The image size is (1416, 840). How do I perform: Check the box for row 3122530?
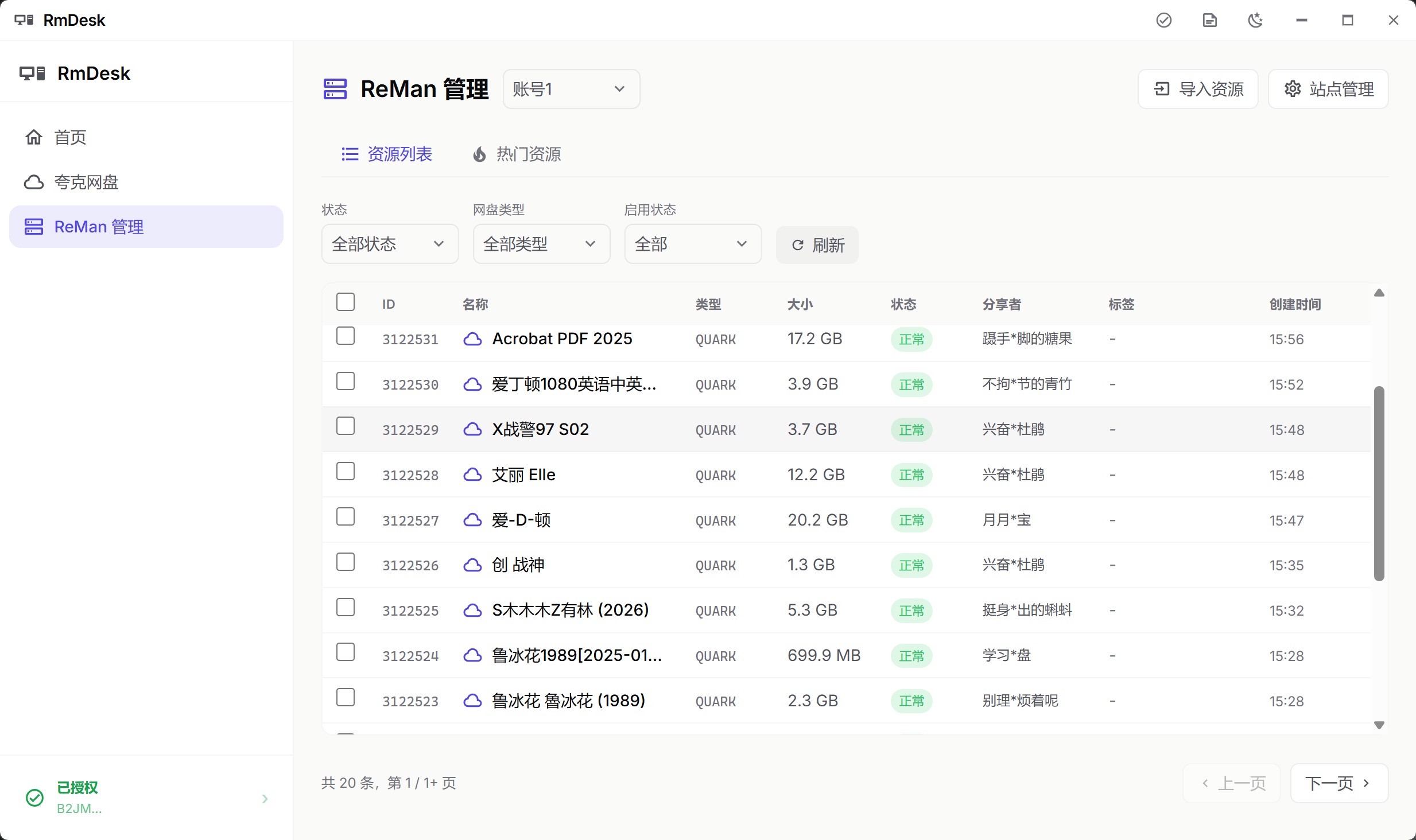(x=346, y=381)
